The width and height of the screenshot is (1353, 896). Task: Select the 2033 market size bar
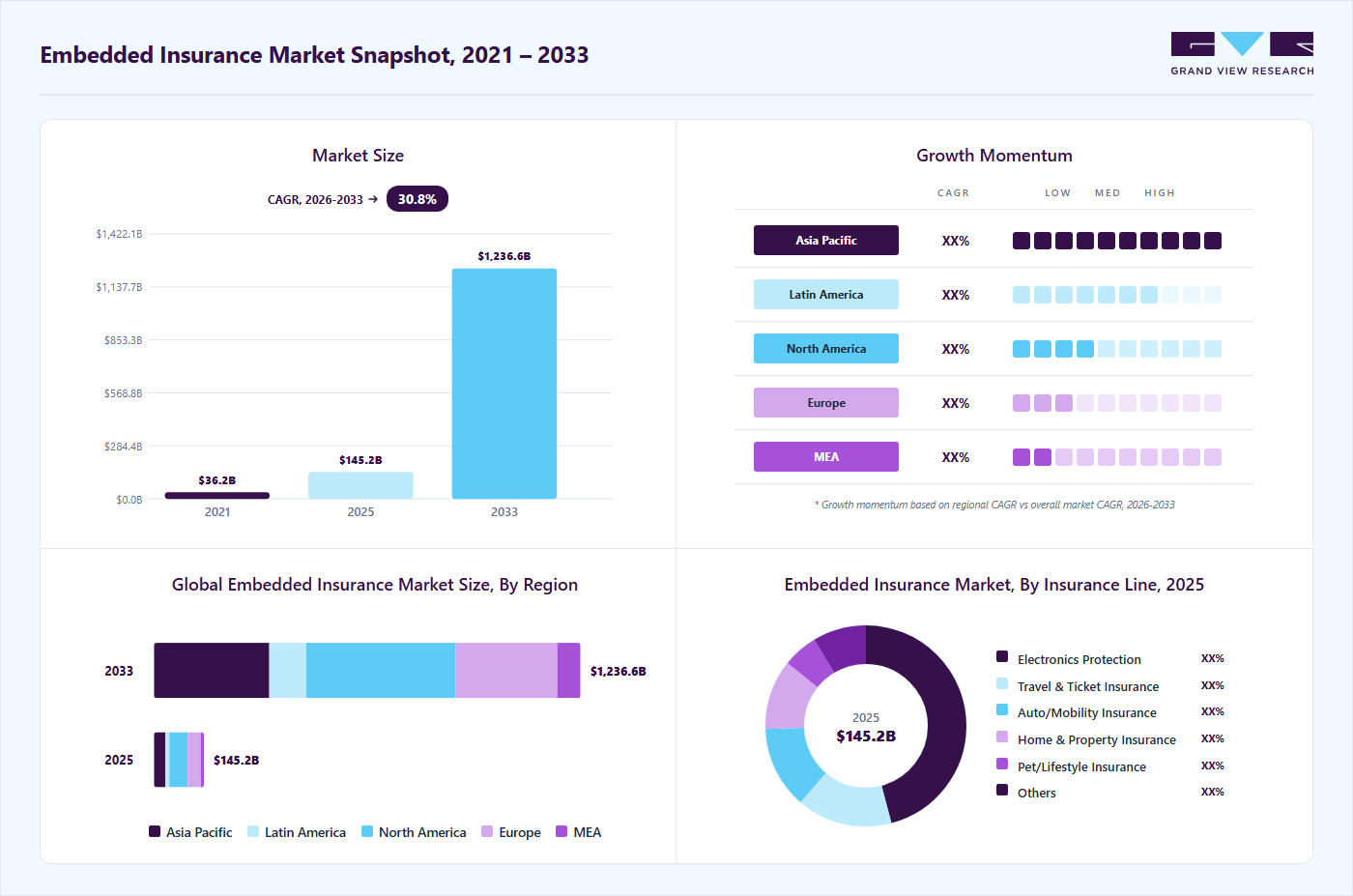504,384
